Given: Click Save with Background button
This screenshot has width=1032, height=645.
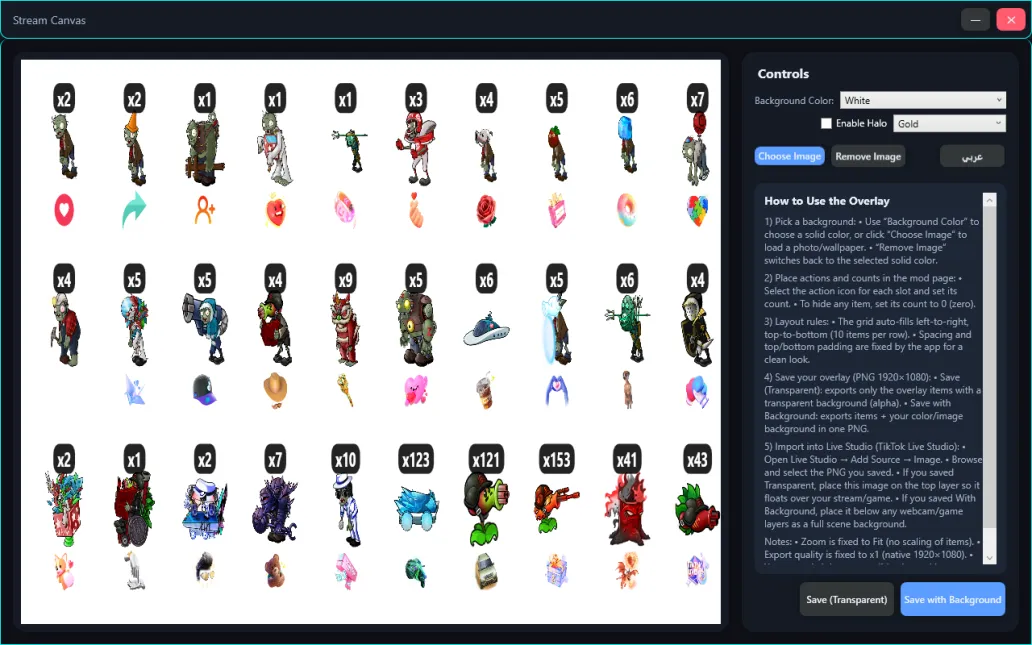Looking at the screenshot, I should (x=952, y=600).
